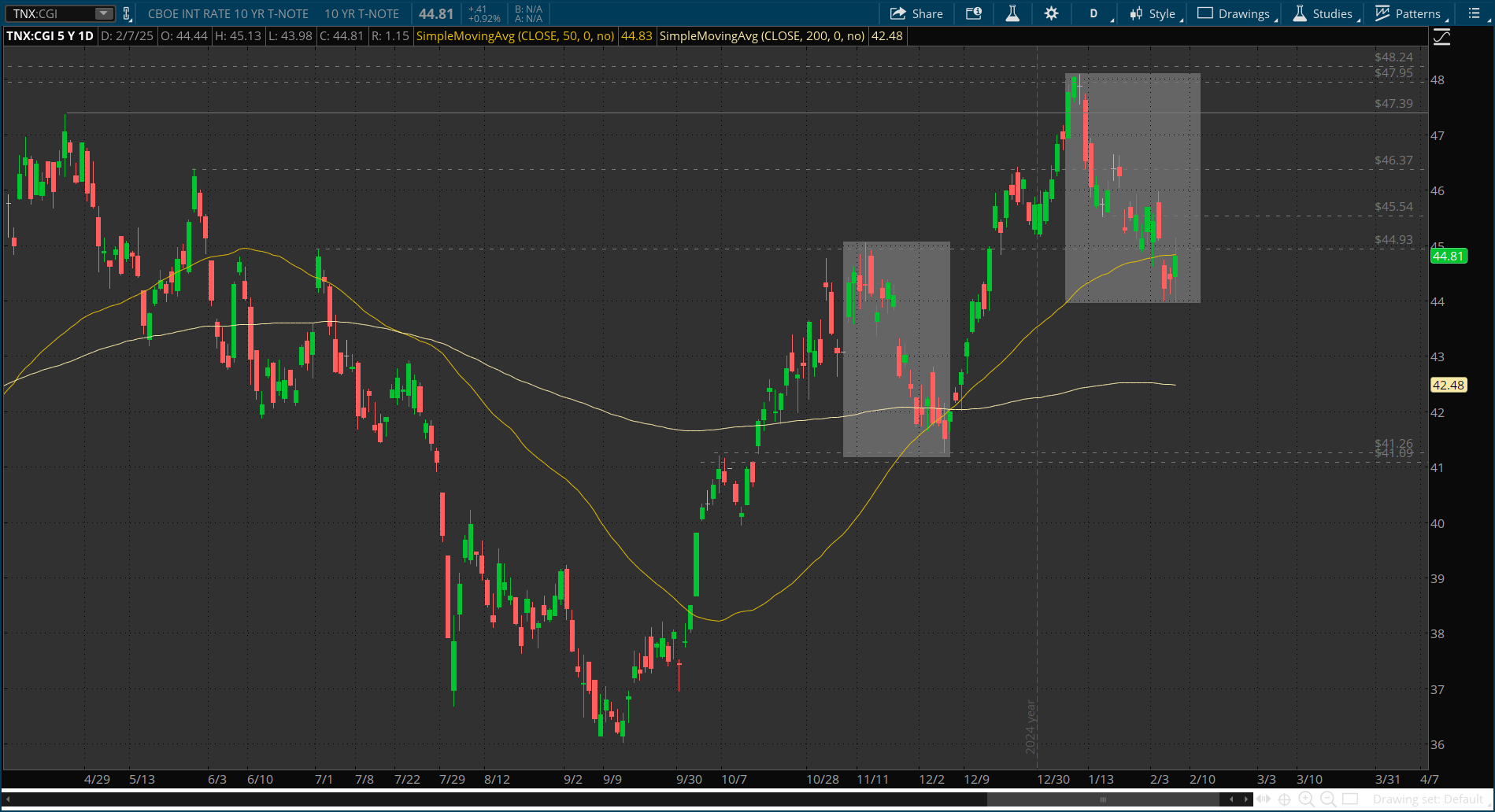This screenshot has width=1495, height=812.
Task: Click the CBOE INT RATE 10 YR T-NOTE description
Action: [x=228, y=13]
